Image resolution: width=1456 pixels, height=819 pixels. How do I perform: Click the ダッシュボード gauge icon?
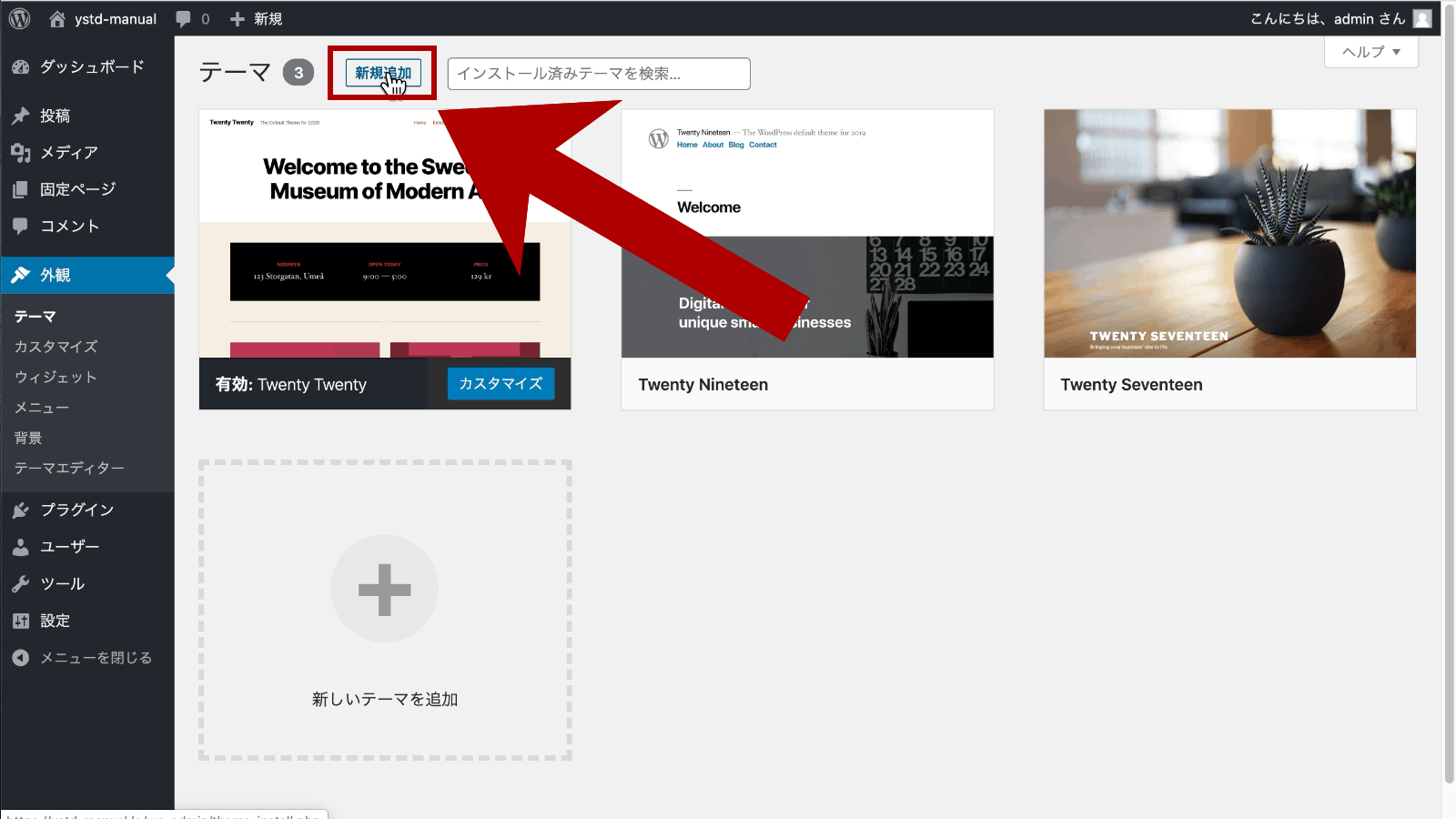21,67
